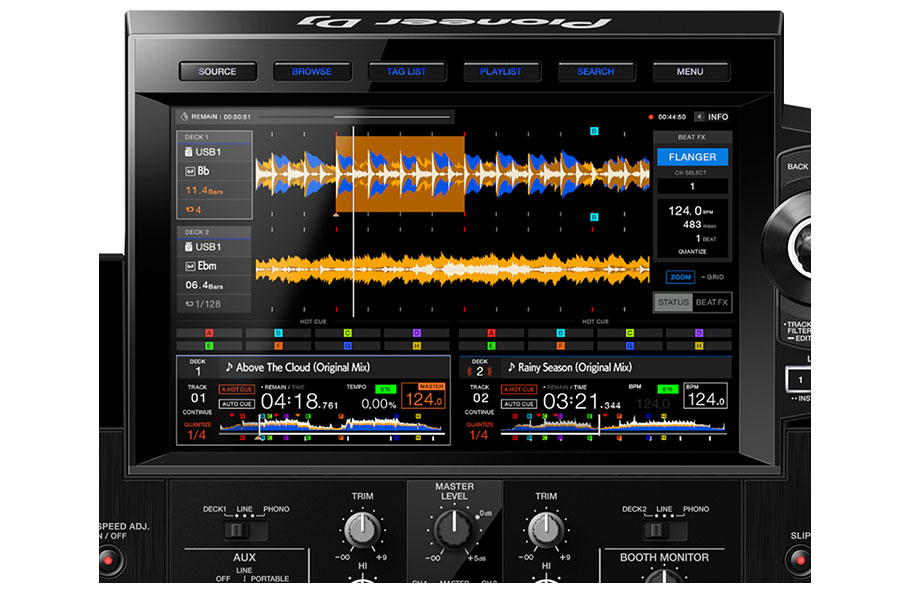Viewport: 910px width, 591px height.
Task: Click the arrow icon beside INFO
Action: [699, 117]
